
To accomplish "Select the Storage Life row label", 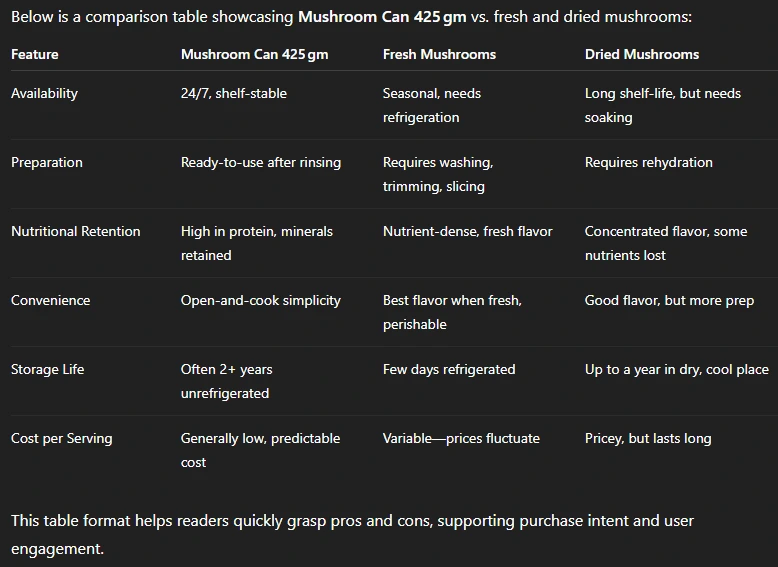I will pos(48,369).
